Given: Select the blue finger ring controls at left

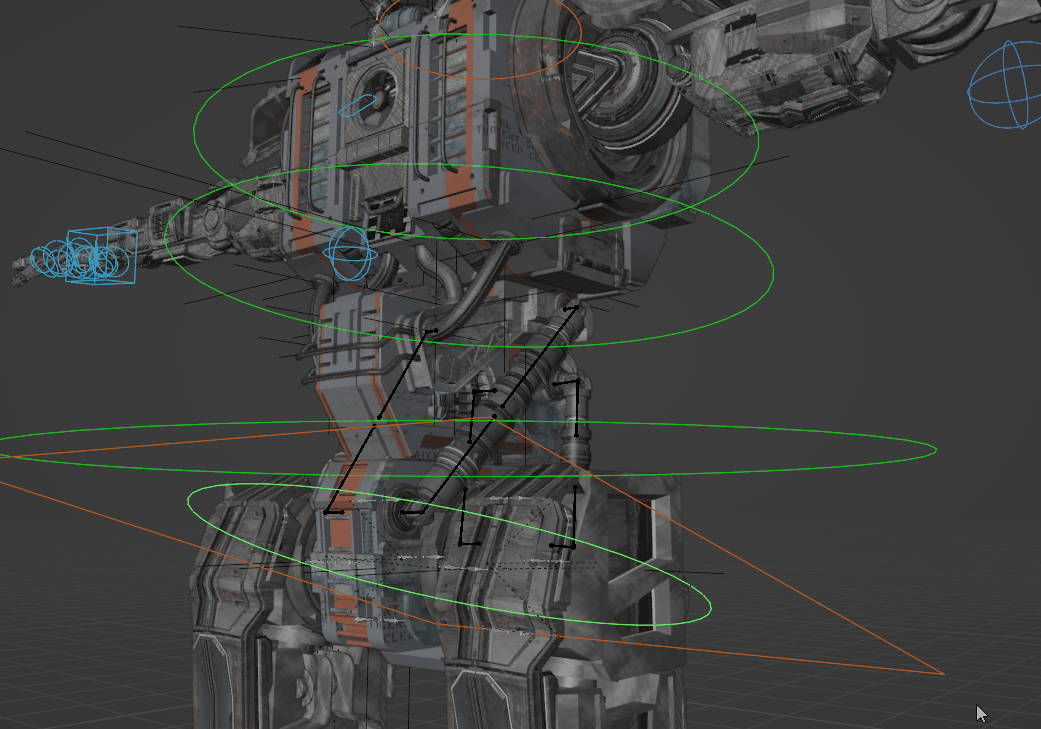Looking at the screenshot, I should 78,260.
